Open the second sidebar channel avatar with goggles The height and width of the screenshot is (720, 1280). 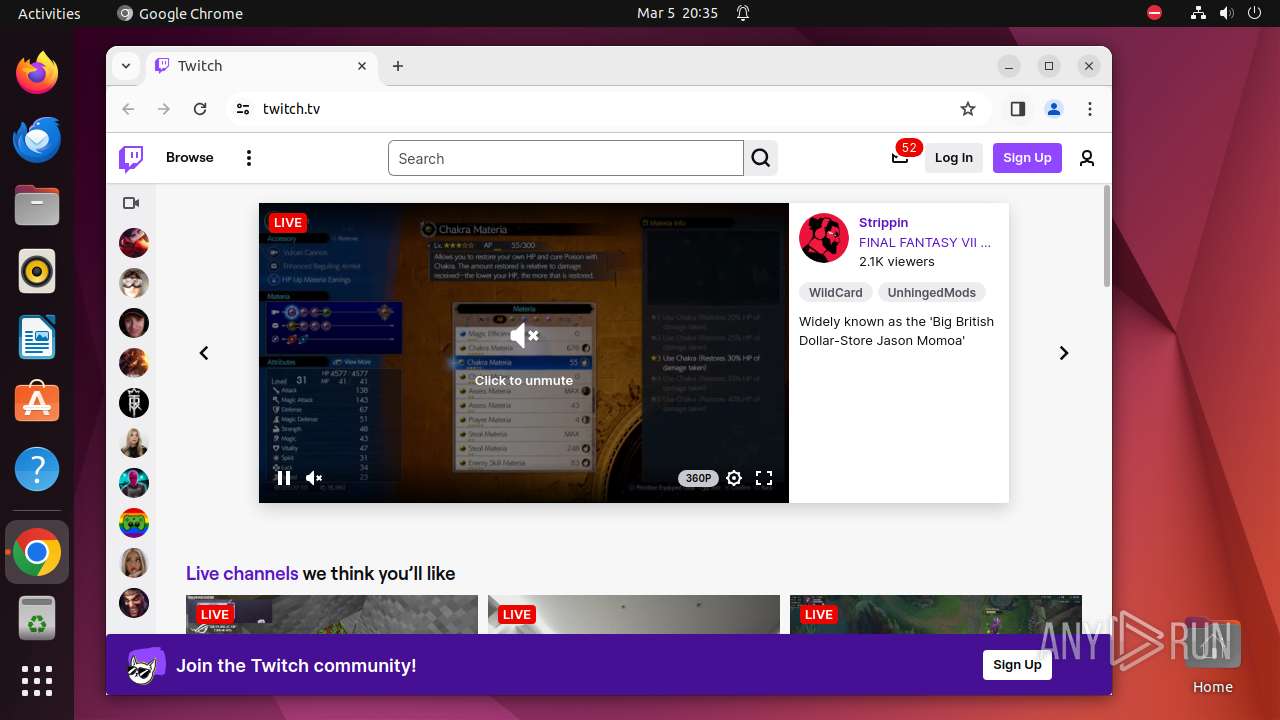(x=134, y=283)
